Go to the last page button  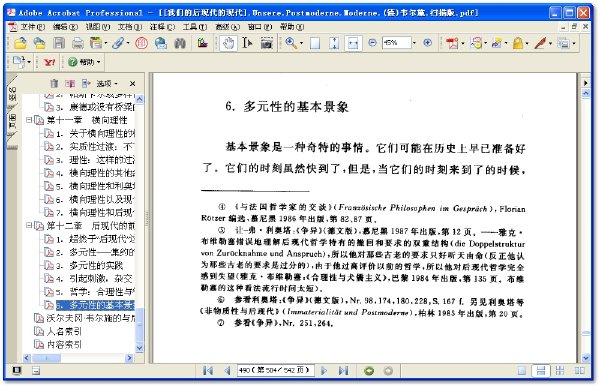click(x=343, y=370)
